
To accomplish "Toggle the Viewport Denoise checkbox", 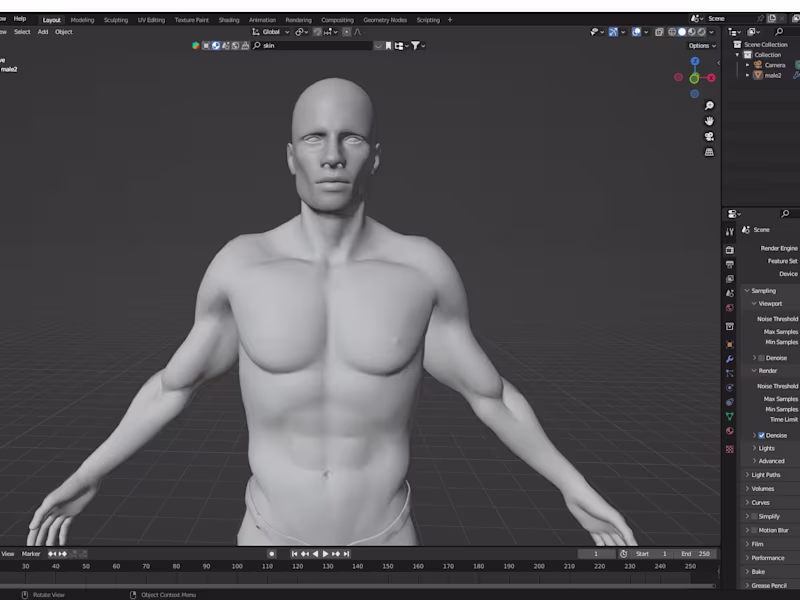I will click(x=761, y=358).
